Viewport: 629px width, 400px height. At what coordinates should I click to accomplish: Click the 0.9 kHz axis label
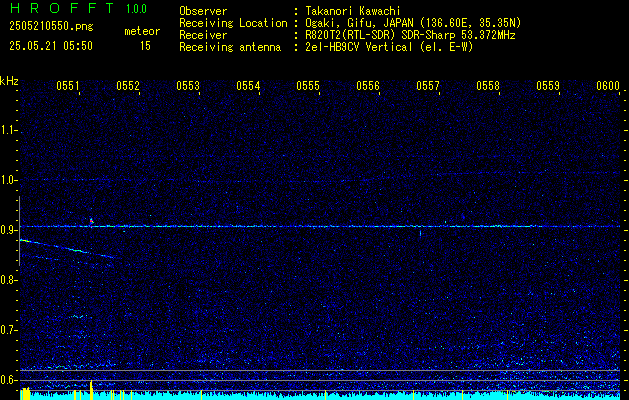[x=9, y=230]
